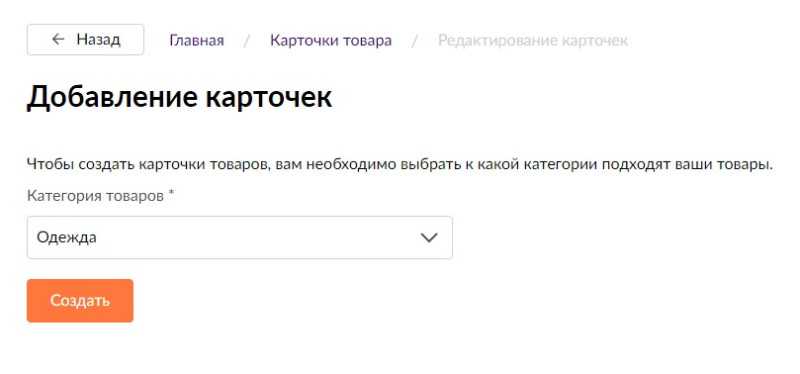This screenshot has width=800, height=374.
Task: Open the Главная breadcrumb link
Action: click(196, 40)
